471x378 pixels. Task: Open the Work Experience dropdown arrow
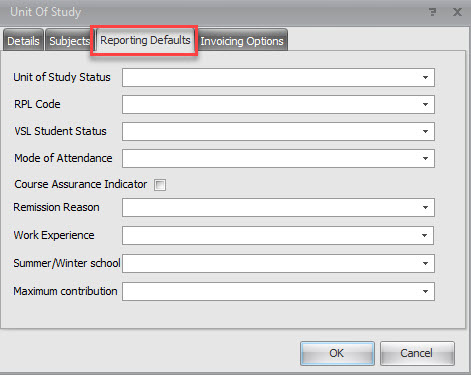click(424, 236)
